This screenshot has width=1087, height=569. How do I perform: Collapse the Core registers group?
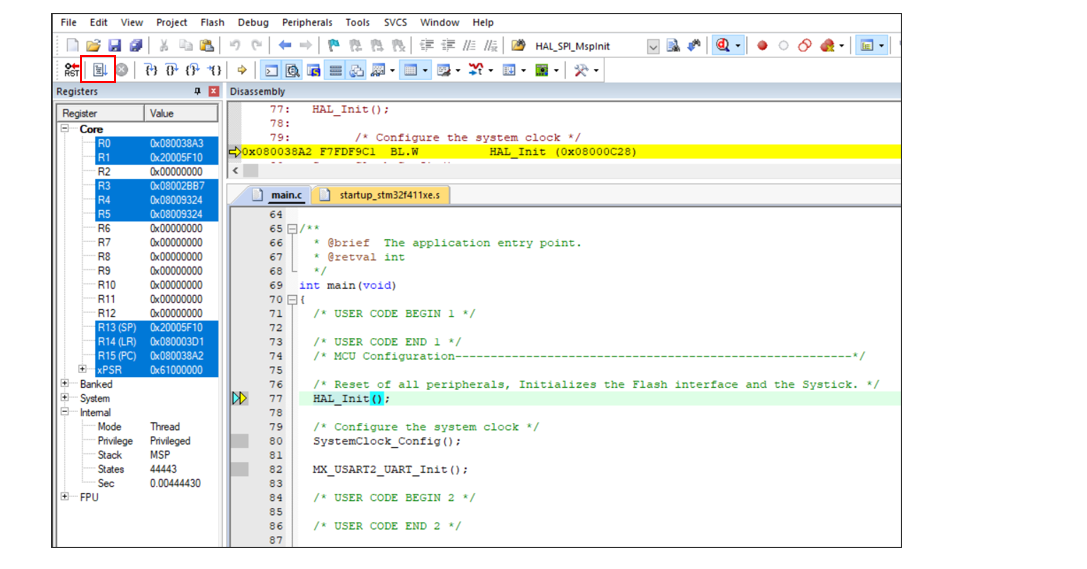65,129
